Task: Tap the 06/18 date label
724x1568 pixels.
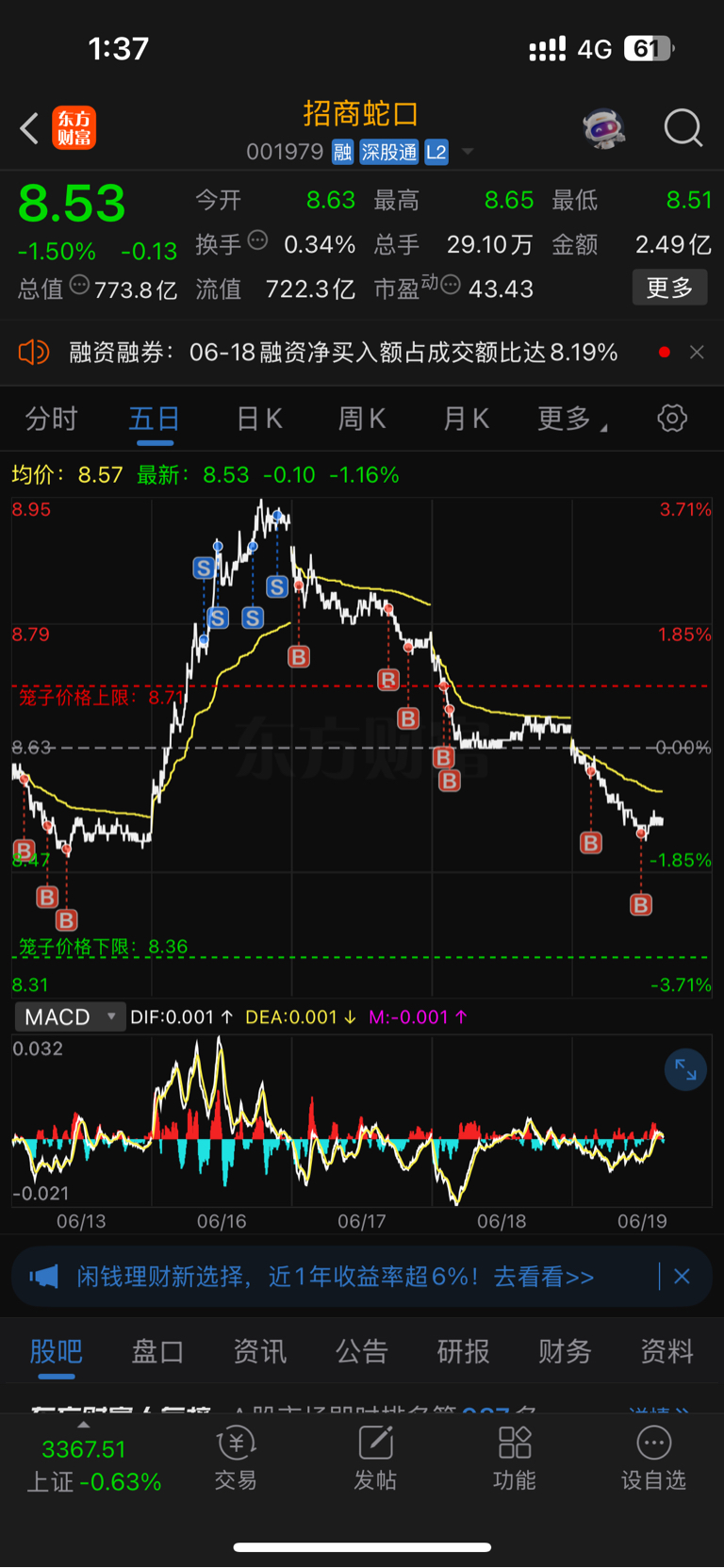Action: (502, 1221)
